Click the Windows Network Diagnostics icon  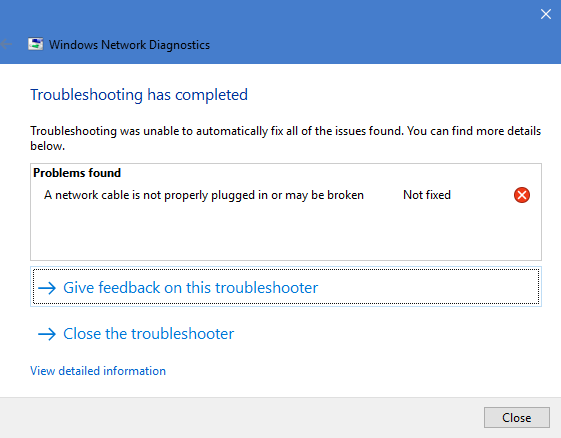[x=35, y=44]
